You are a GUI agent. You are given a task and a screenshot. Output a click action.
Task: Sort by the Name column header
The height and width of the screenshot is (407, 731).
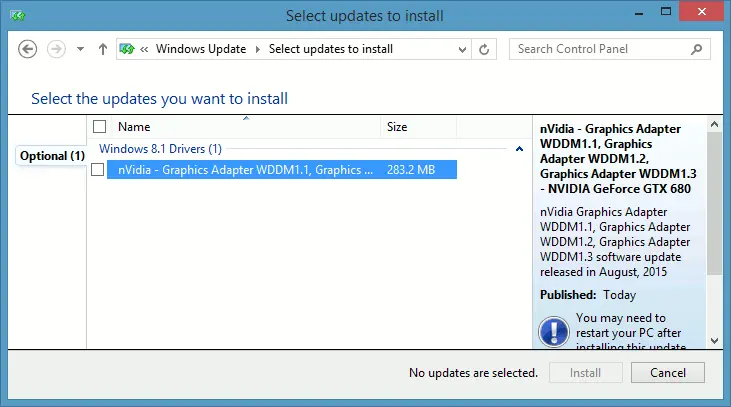(x=246, y=127)
